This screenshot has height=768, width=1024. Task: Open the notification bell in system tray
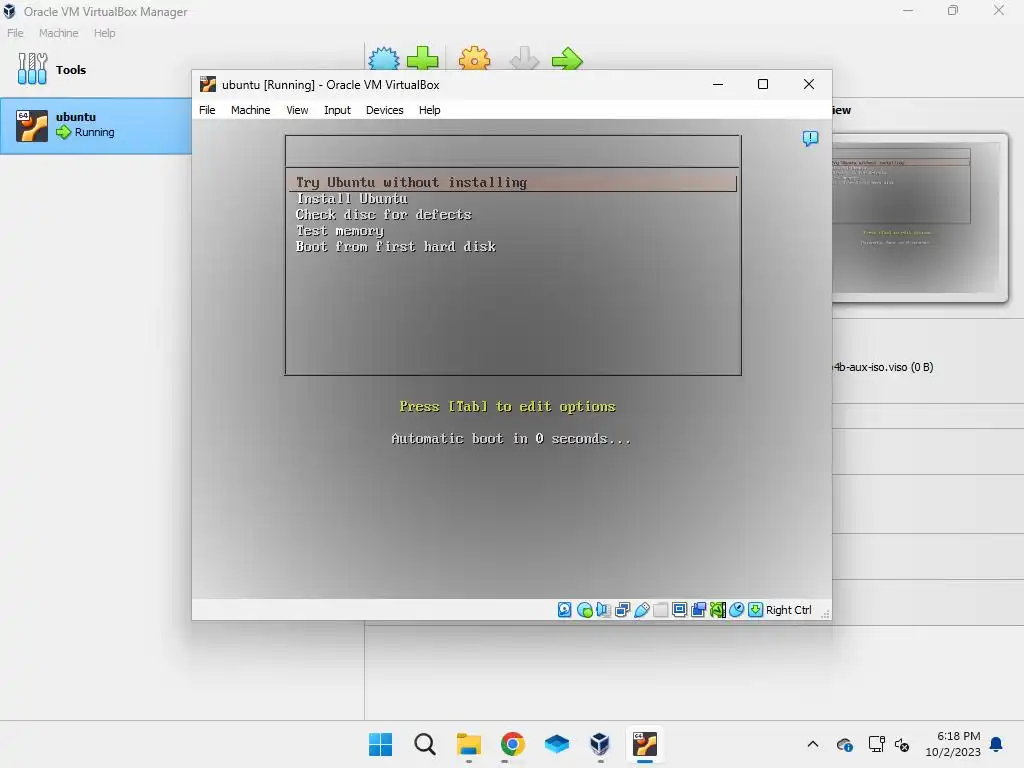tap(997, 744)
